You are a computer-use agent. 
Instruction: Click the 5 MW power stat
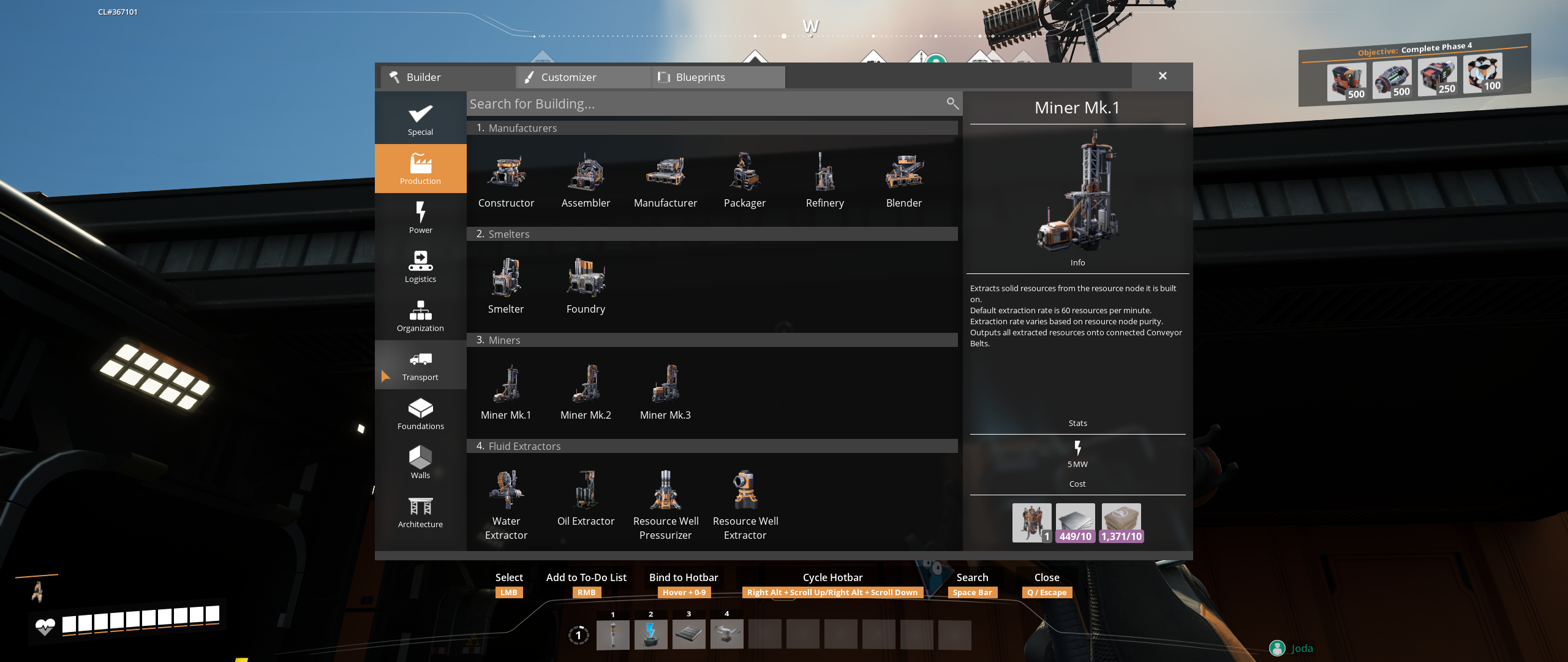[1077, 454]
